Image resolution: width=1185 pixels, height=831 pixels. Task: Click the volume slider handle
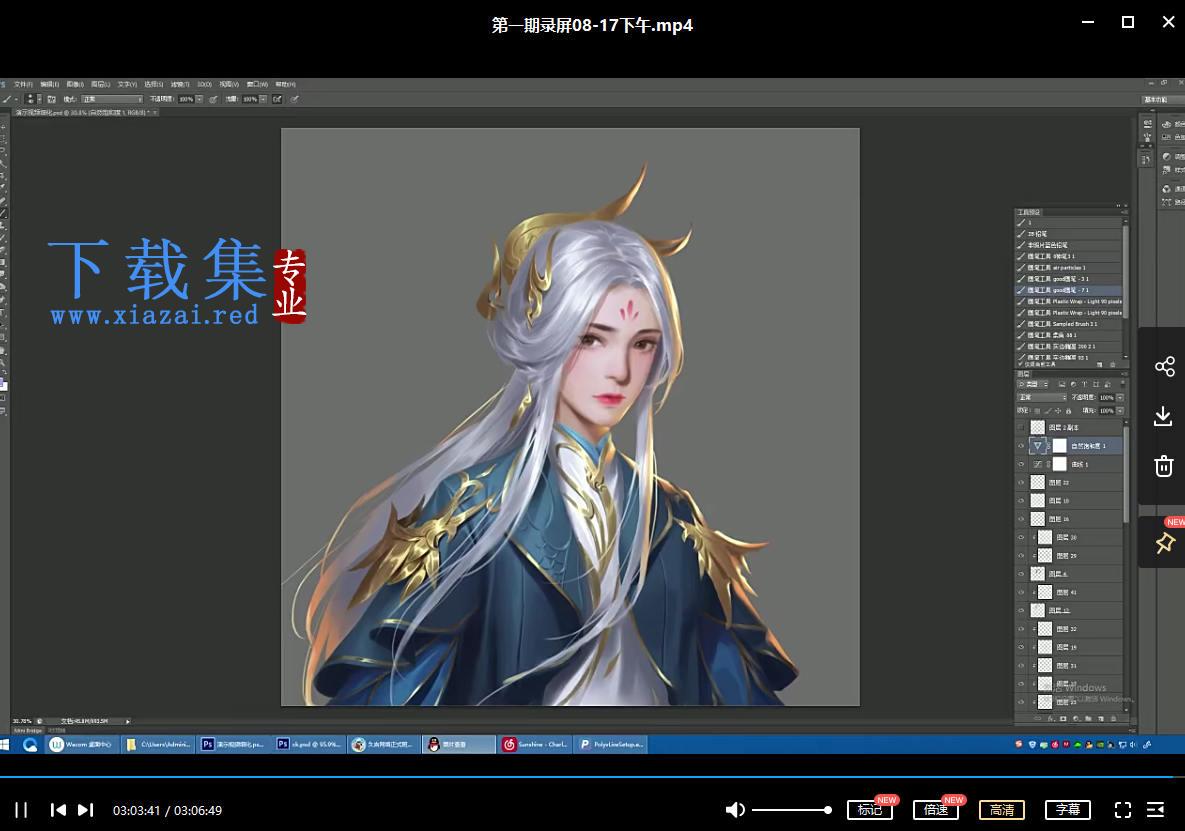828,810
